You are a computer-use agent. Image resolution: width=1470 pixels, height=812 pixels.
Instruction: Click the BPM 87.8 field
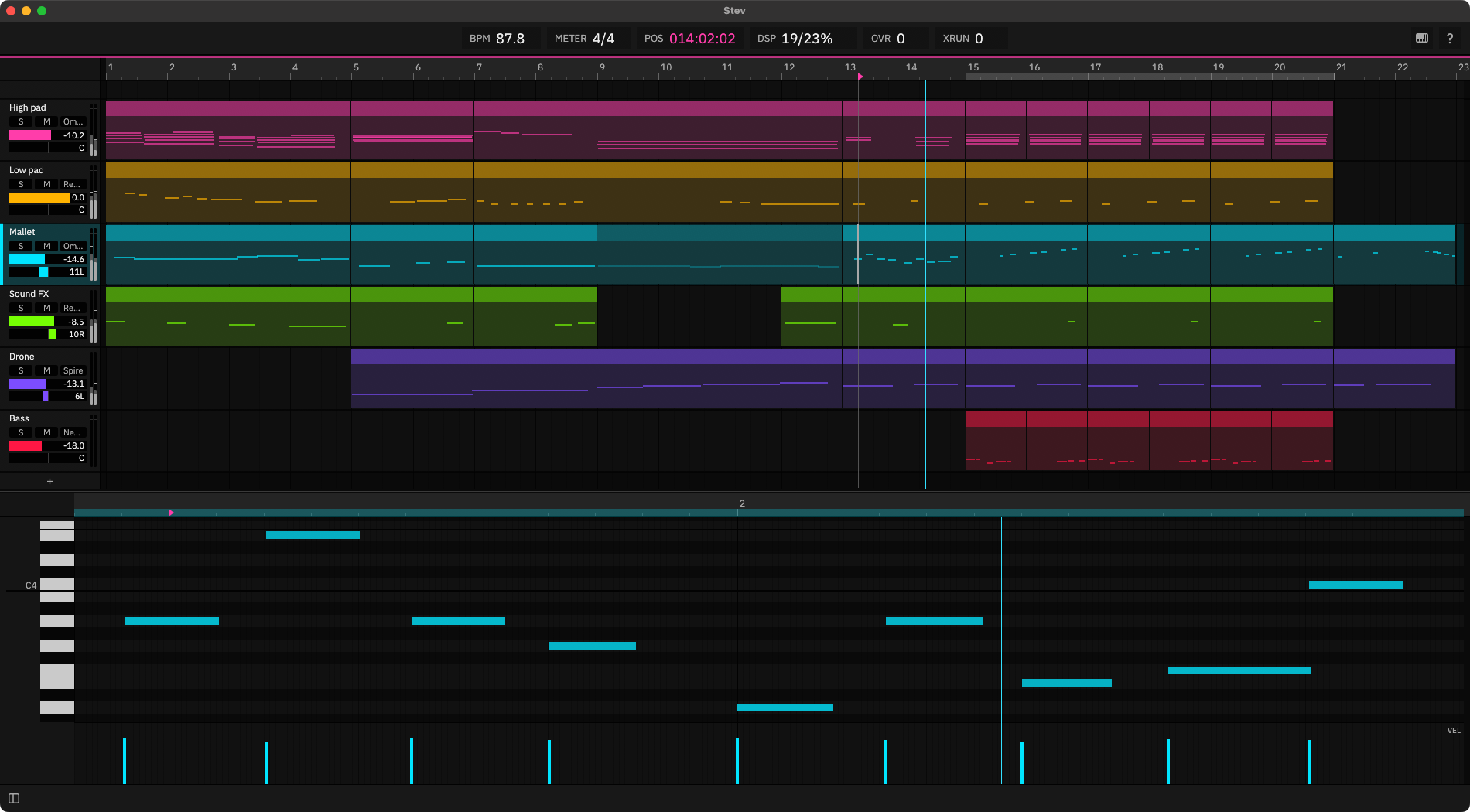click(503, 38)
